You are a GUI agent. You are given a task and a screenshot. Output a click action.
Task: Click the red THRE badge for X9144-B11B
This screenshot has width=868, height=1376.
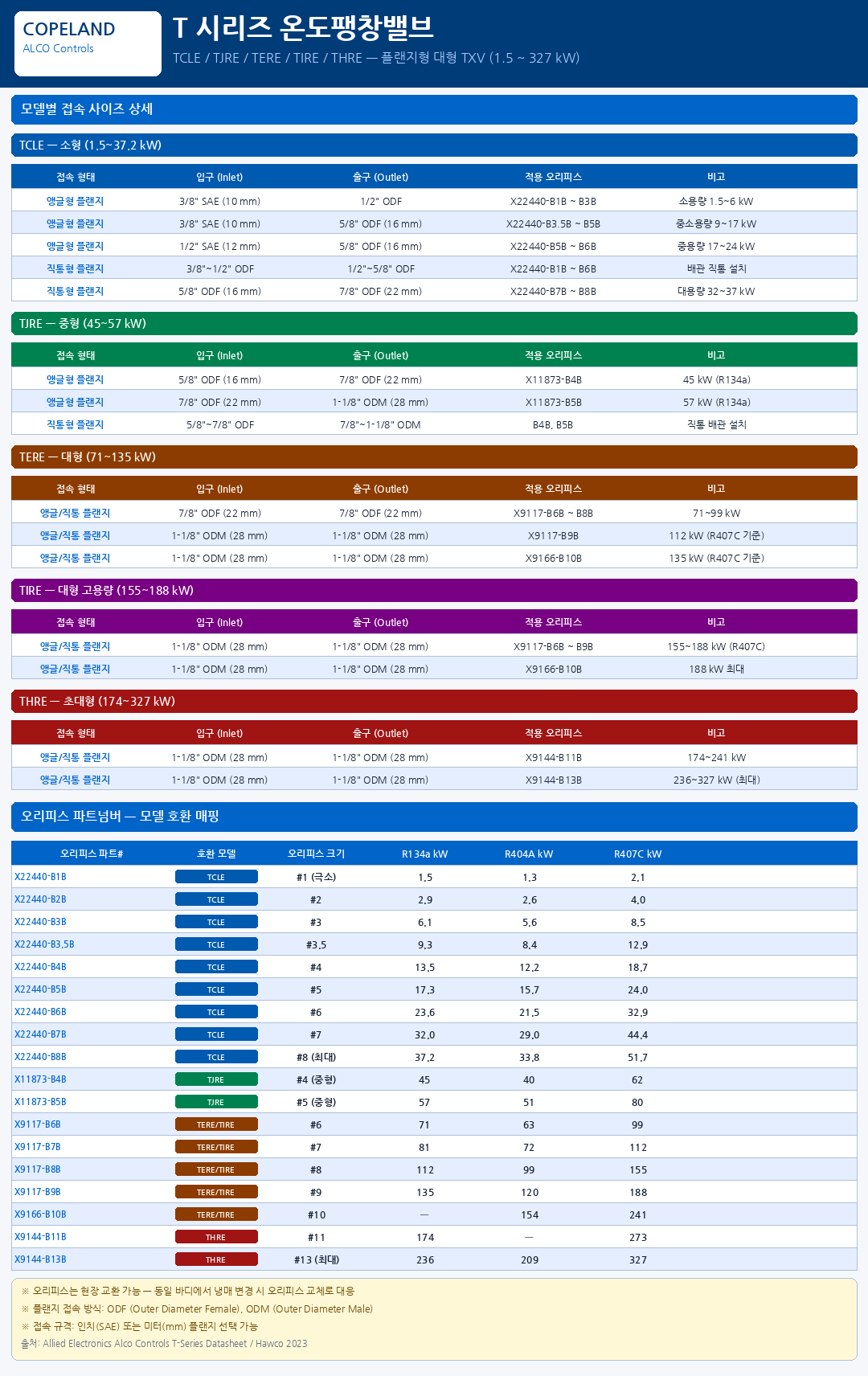tap(216, 1237)
